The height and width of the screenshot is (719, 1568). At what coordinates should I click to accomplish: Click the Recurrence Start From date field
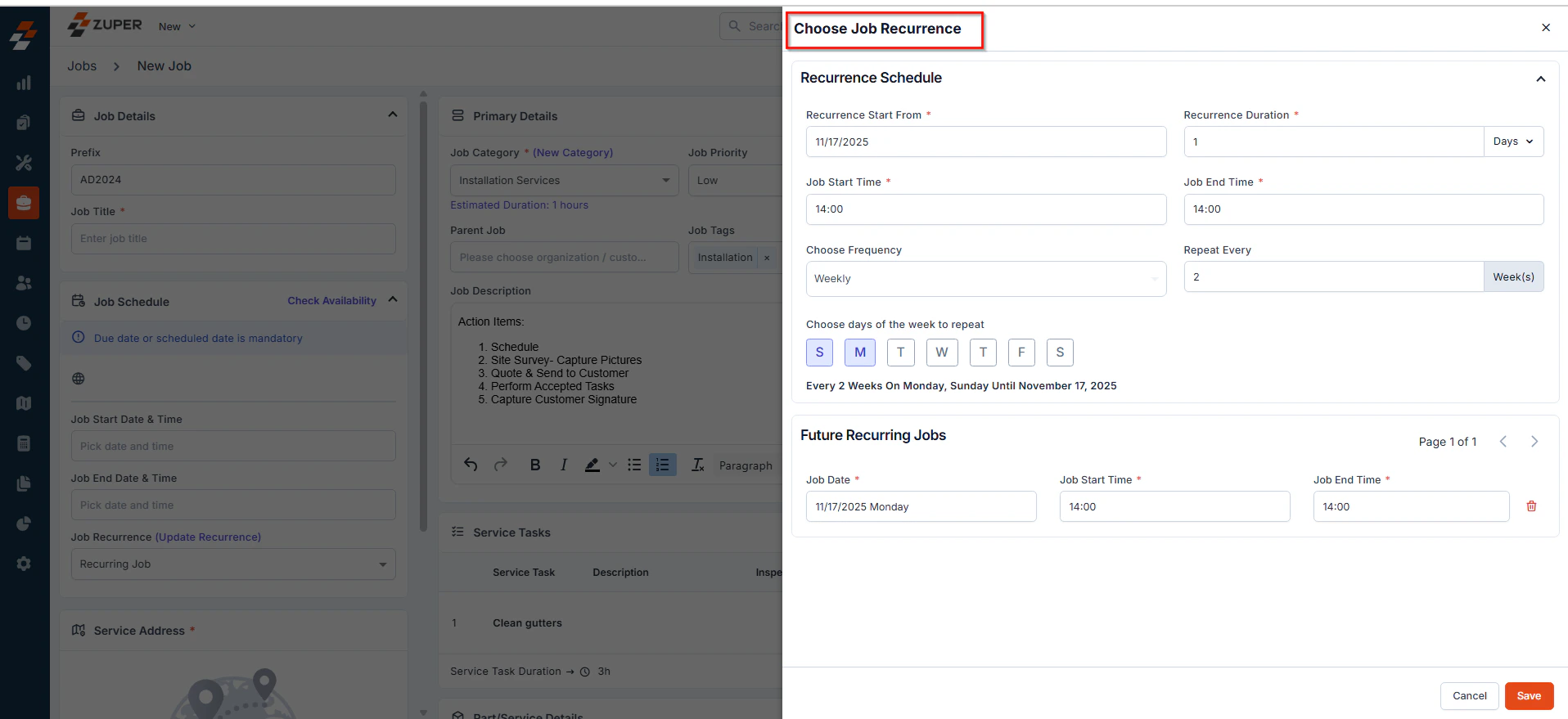click(x=986, y=142)
